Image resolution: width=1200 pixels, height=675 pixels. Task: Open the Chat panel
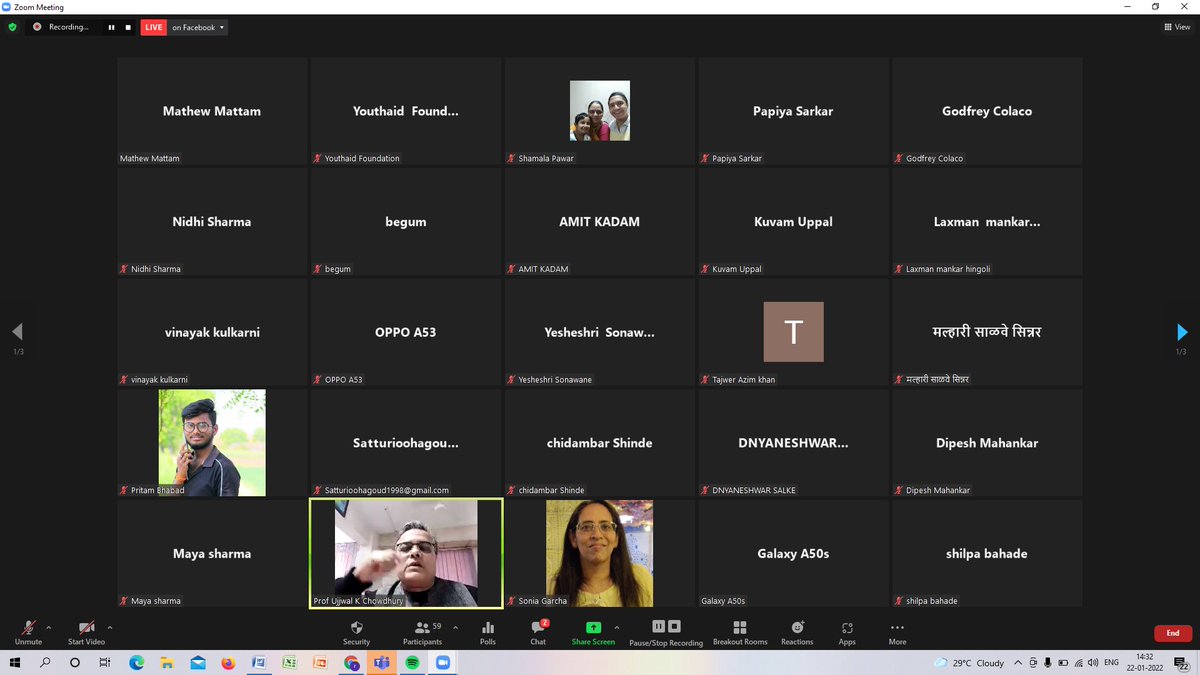click(x=538, y=632)
